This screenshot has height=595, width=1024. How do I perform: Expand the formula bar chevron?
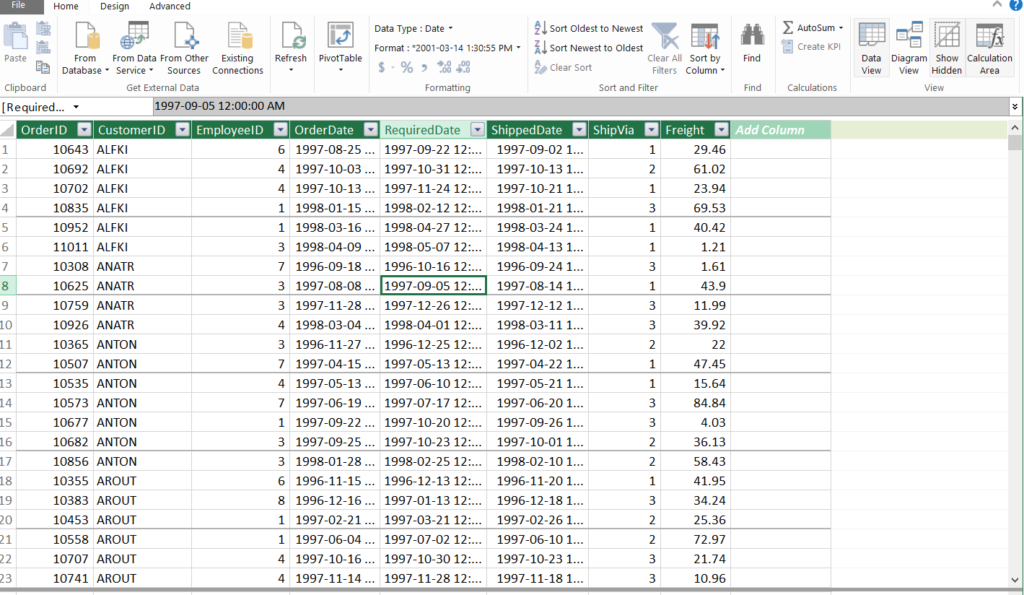tap(1015, 106)
